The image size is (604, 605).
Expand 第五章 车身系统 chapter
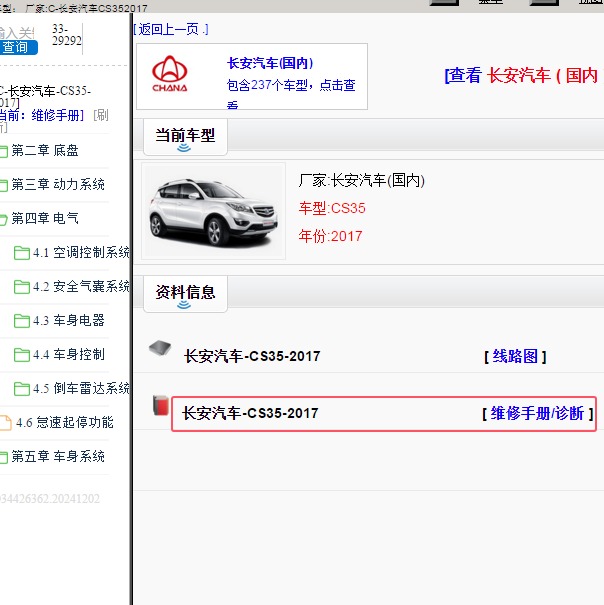coord(58,456)
